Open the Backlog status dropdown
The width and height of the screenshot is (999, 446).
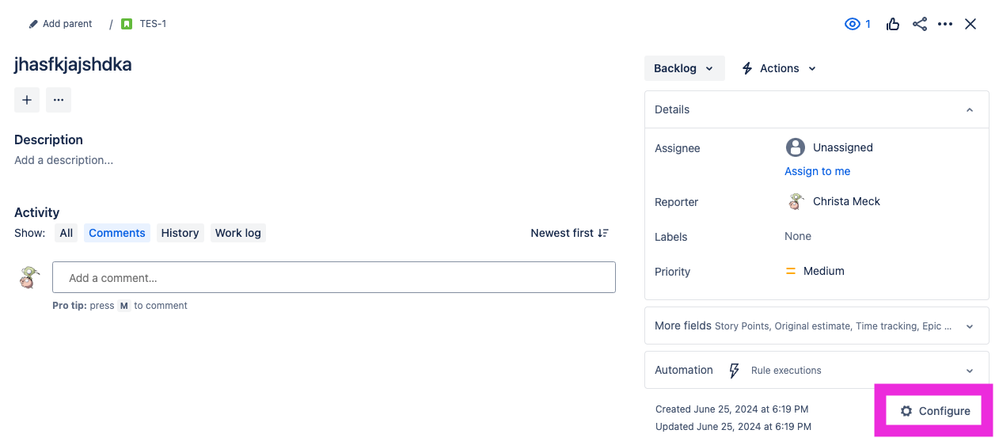684,68
